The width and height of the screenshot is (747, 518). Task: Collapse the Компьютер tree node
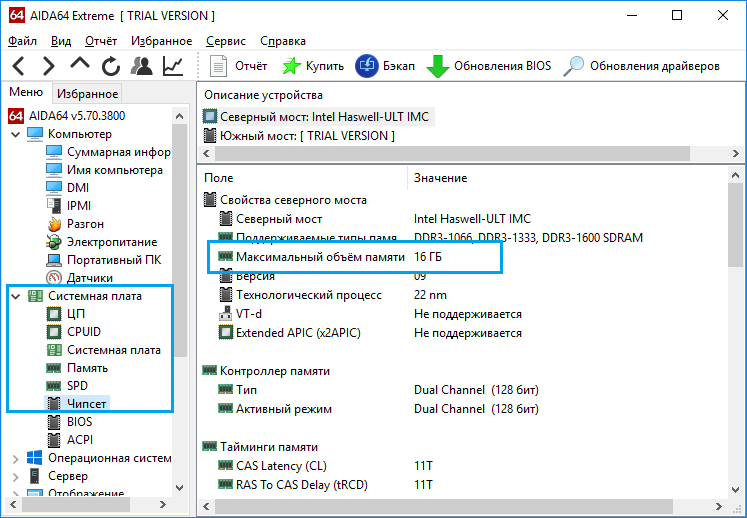tap(16, 134)
